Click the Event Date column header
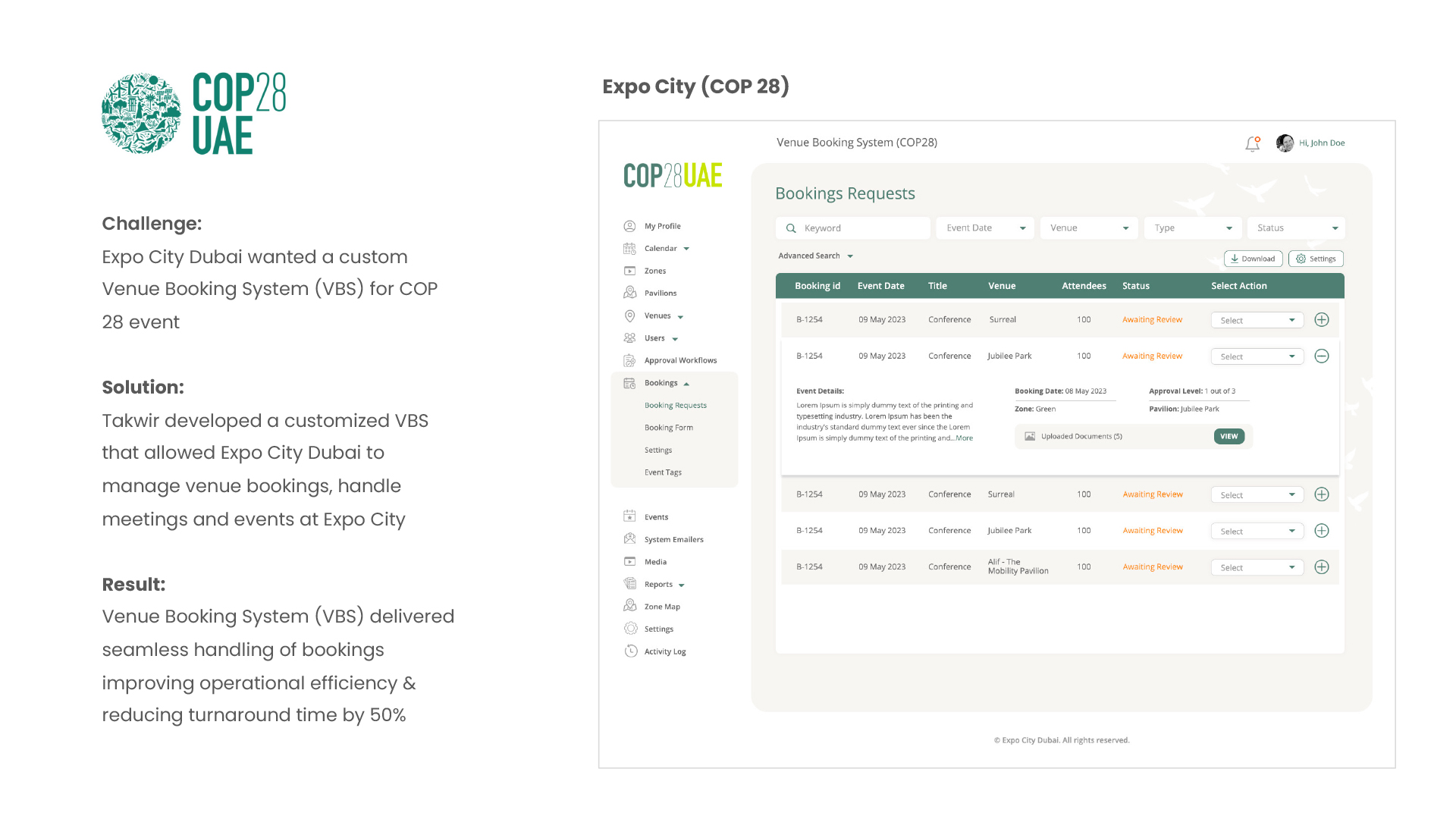Screen dimensions: 1456x819 881,286
